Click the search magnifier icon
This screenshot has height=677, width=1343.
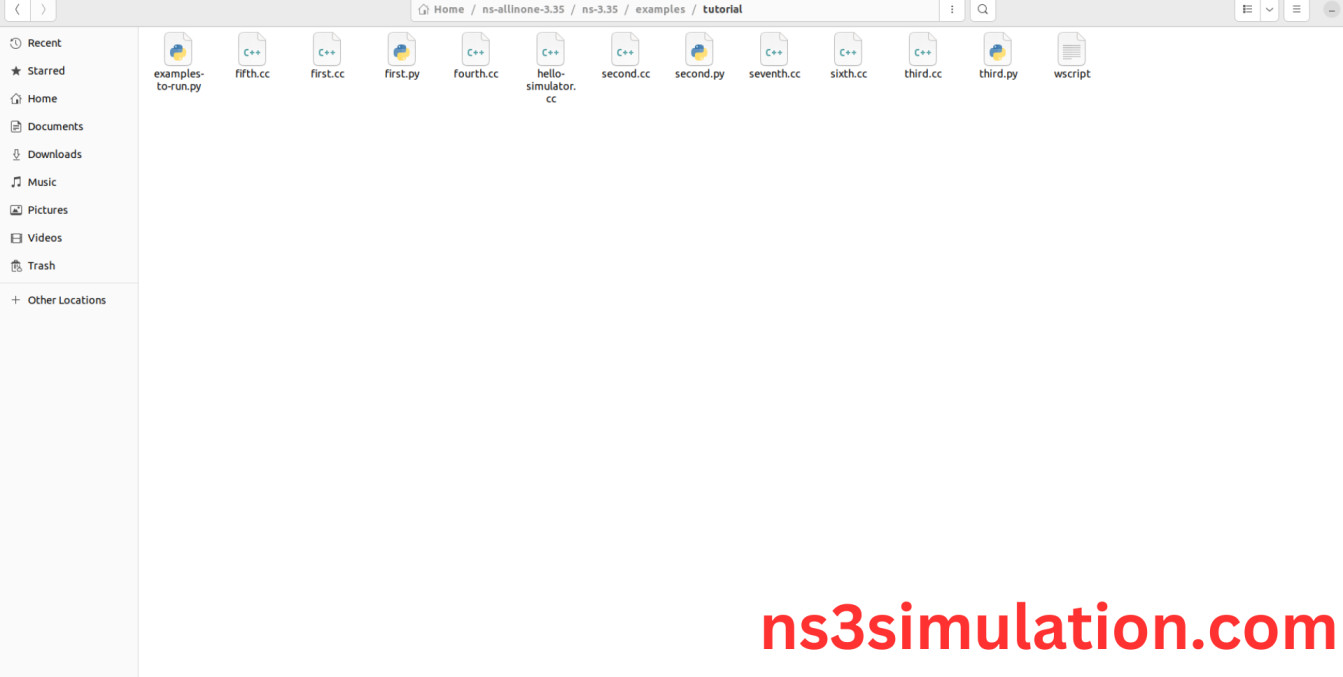tap(982, 10)
